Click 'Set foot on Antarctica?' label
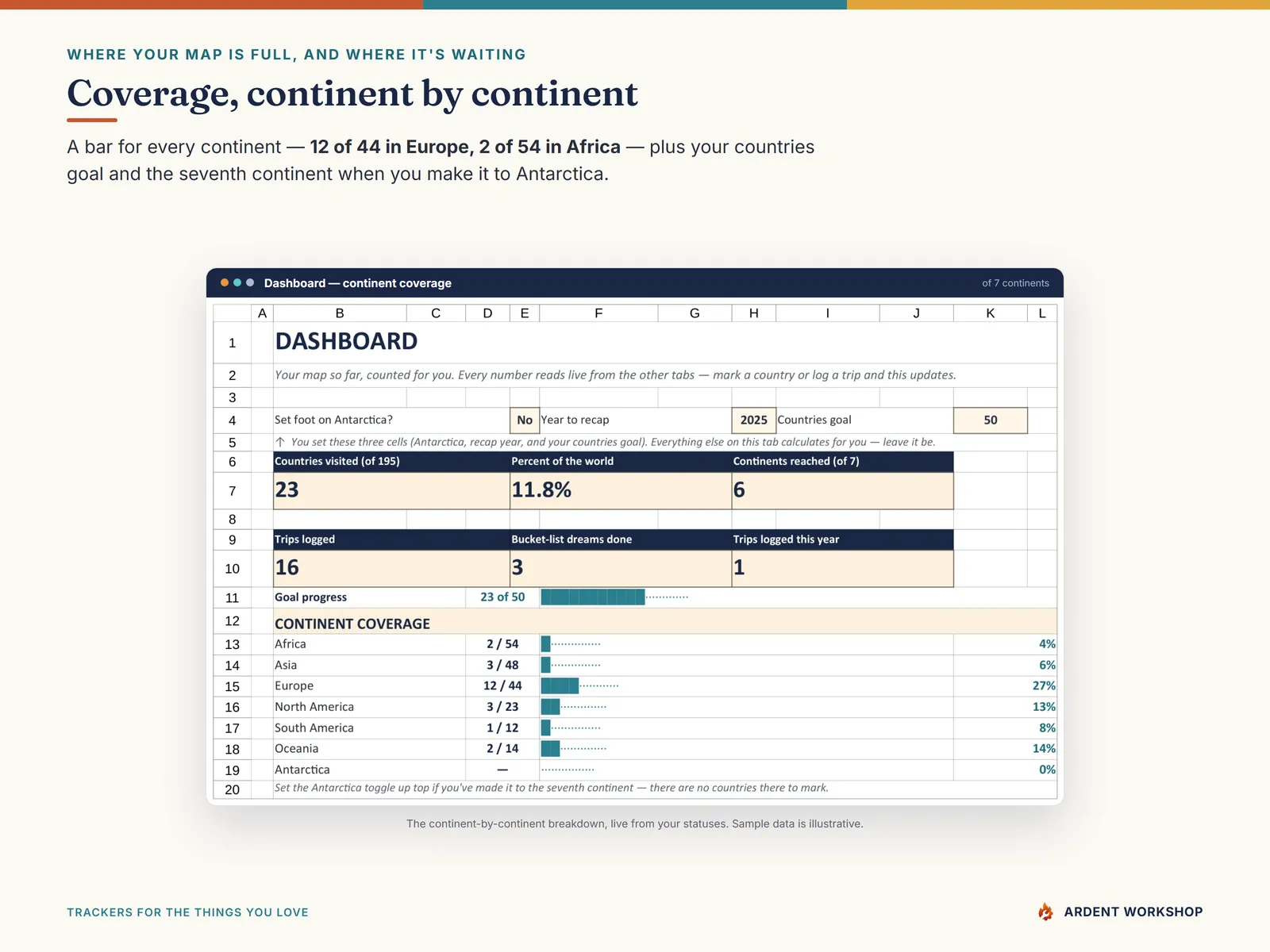This screenshot has width=1270, height=952. coord(333,420)
